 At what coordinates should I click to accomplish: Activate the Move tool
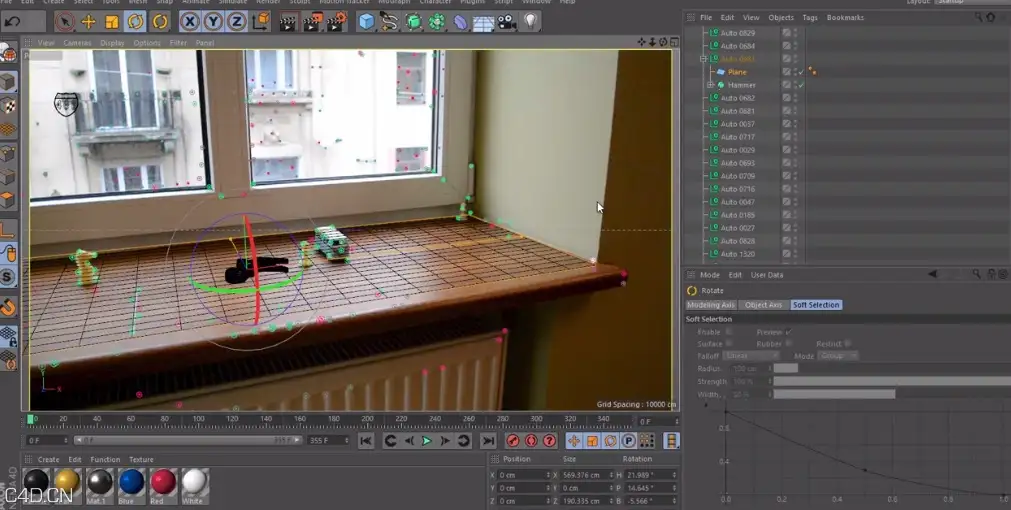[88, 22]
